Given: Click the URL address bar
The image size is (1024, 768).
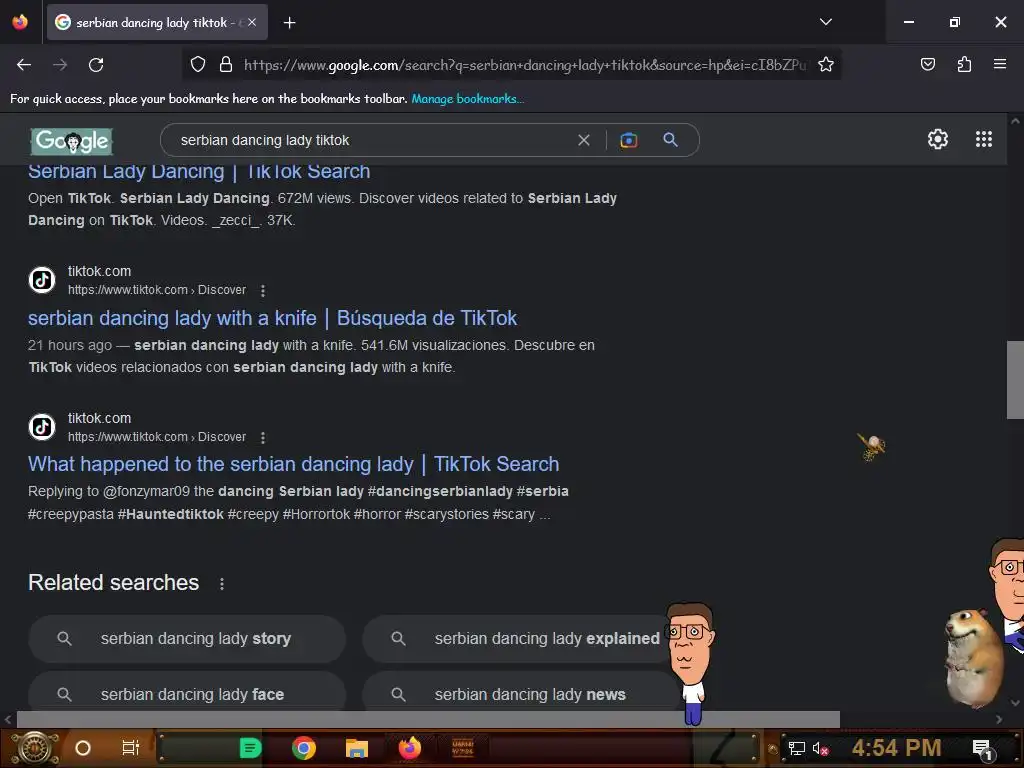Looking at the screenshot, I should click(524, 65).
